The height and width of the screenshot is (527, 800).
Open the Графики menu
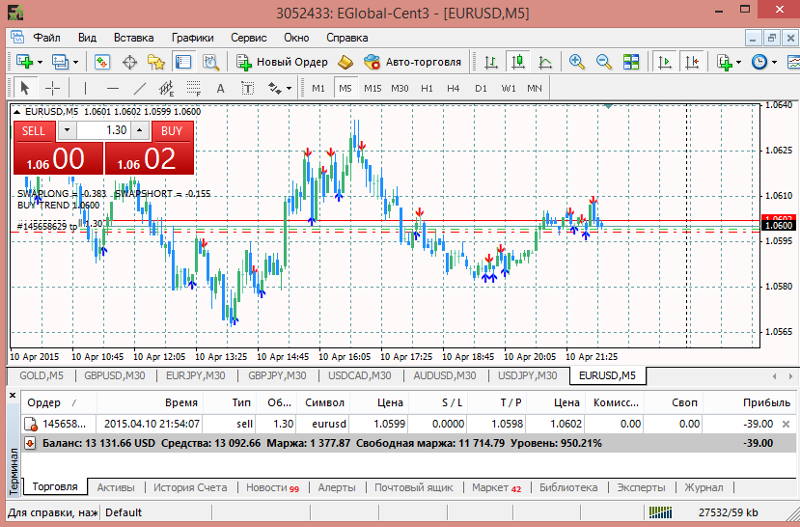pos(192,38)
